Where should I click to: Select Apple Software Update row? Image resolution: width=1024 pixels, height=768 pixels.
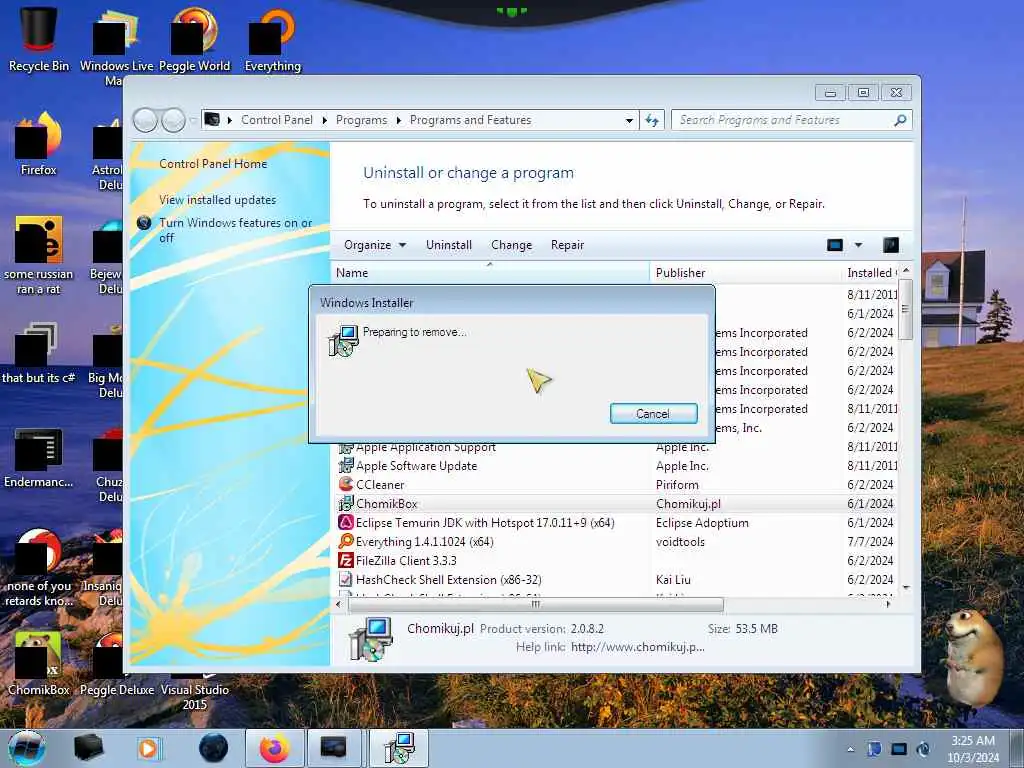point(616,466)
